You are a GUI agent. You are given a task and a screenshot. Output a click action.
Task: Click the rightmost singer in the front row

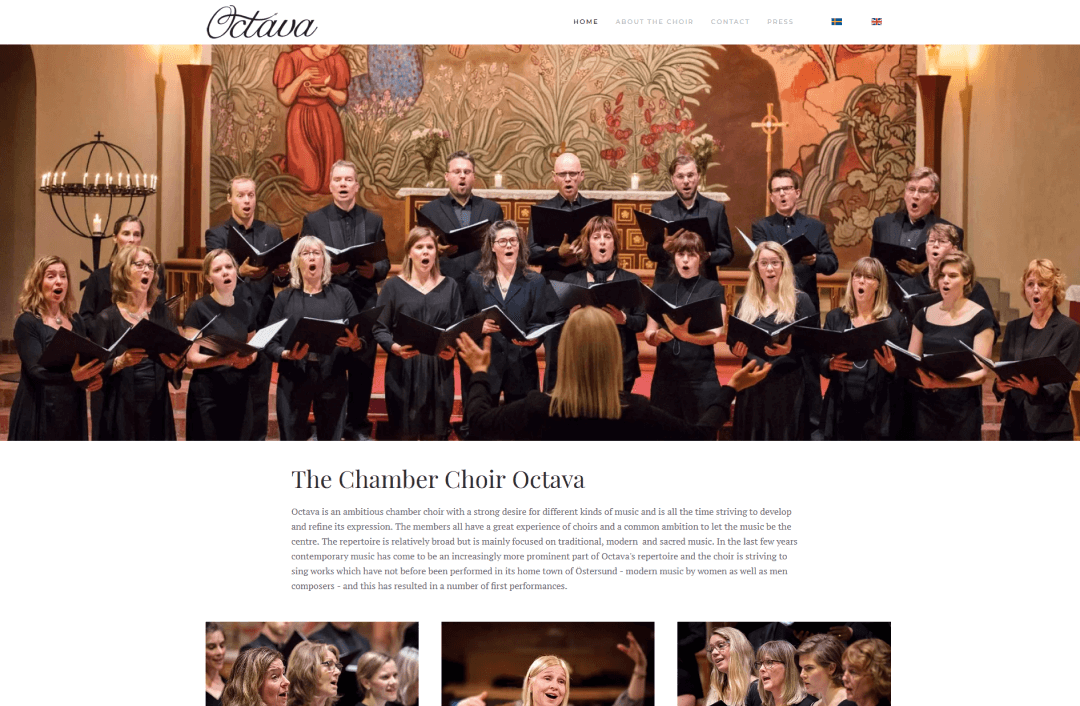[x=1037, y=350]
